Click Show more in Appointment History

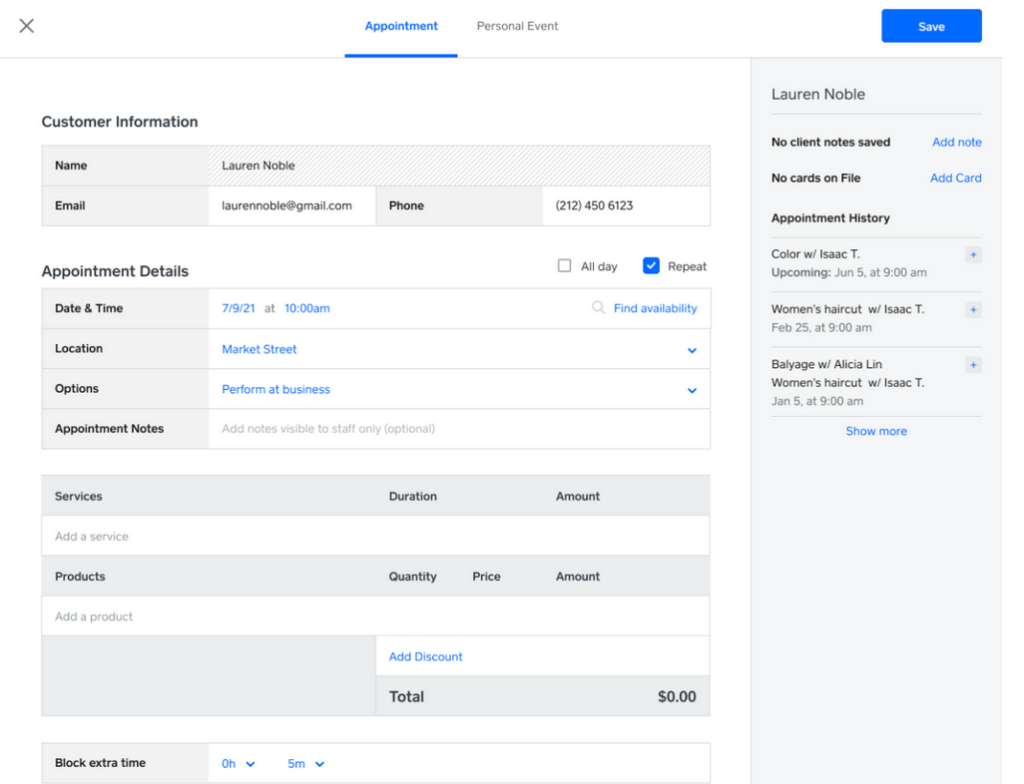coord(876,430)
